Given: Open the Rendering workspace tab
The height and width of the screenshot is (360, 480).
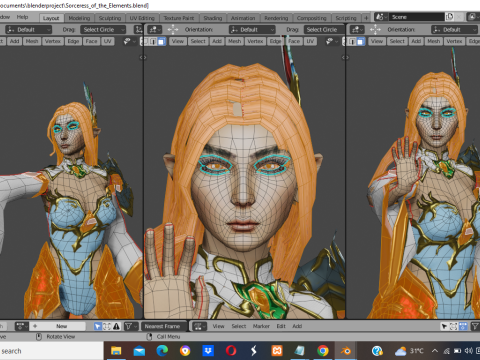Looking at the screenshot, I should pos(276,18).
